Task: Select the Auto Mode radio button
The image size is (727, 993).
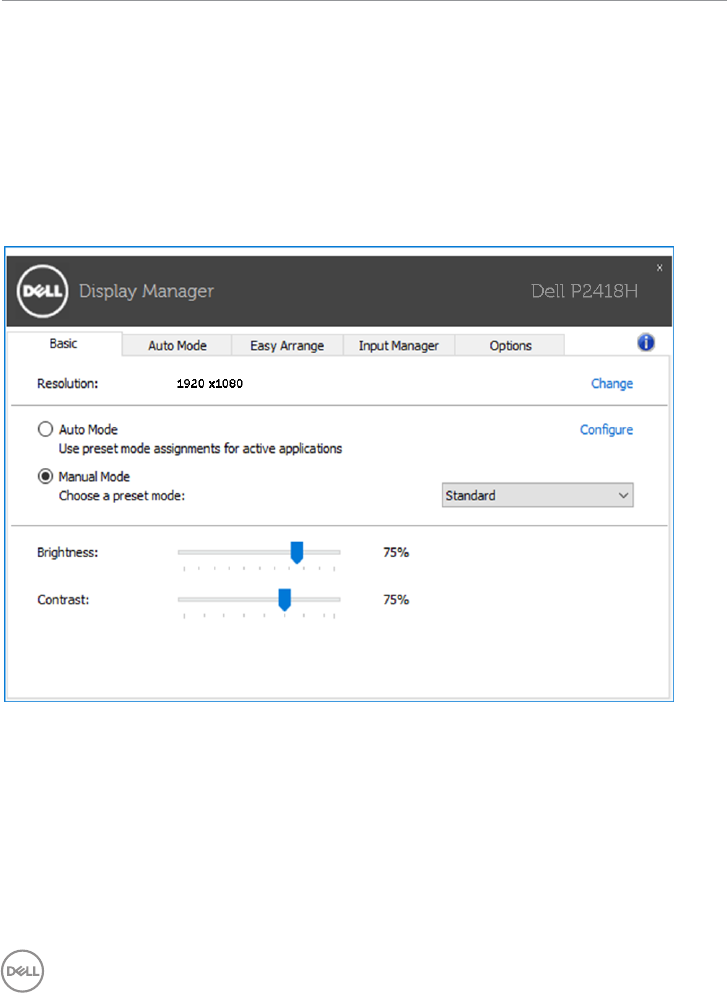Action: click(45, 429)
